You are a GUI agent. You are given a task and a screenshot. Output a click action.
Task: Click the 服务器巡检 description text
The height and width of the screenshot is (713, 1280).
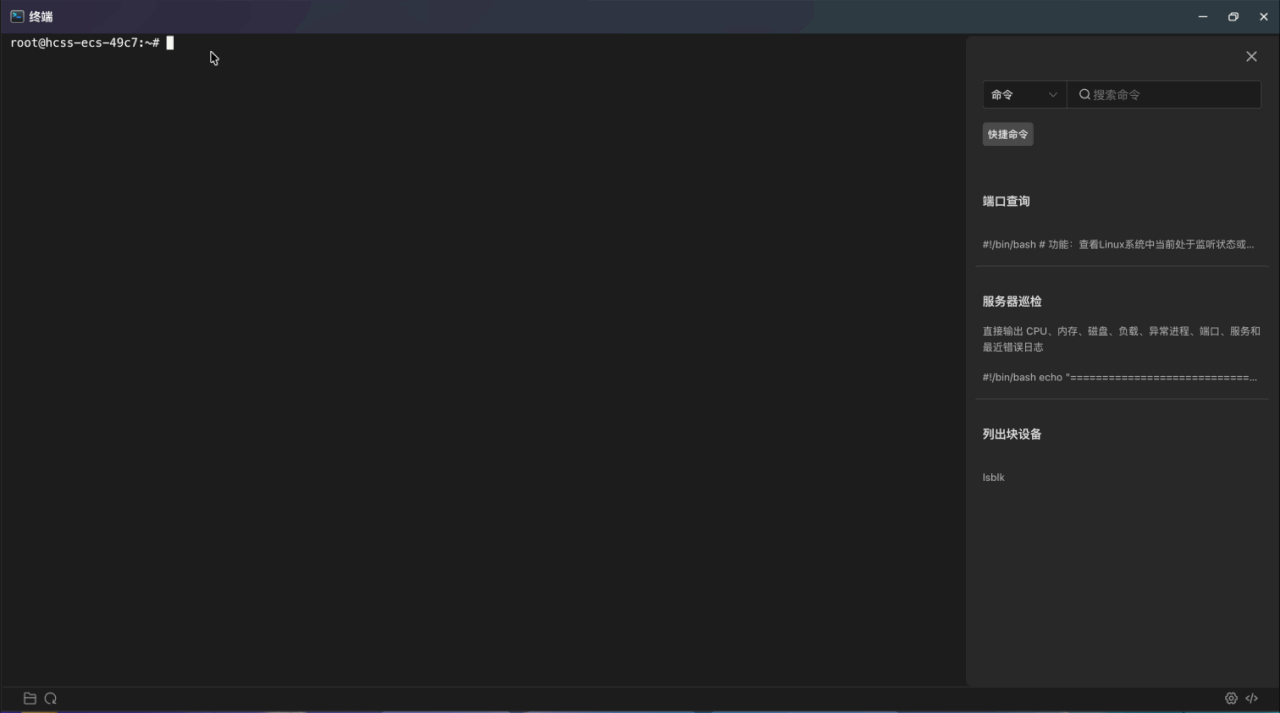pos(1121,339)
